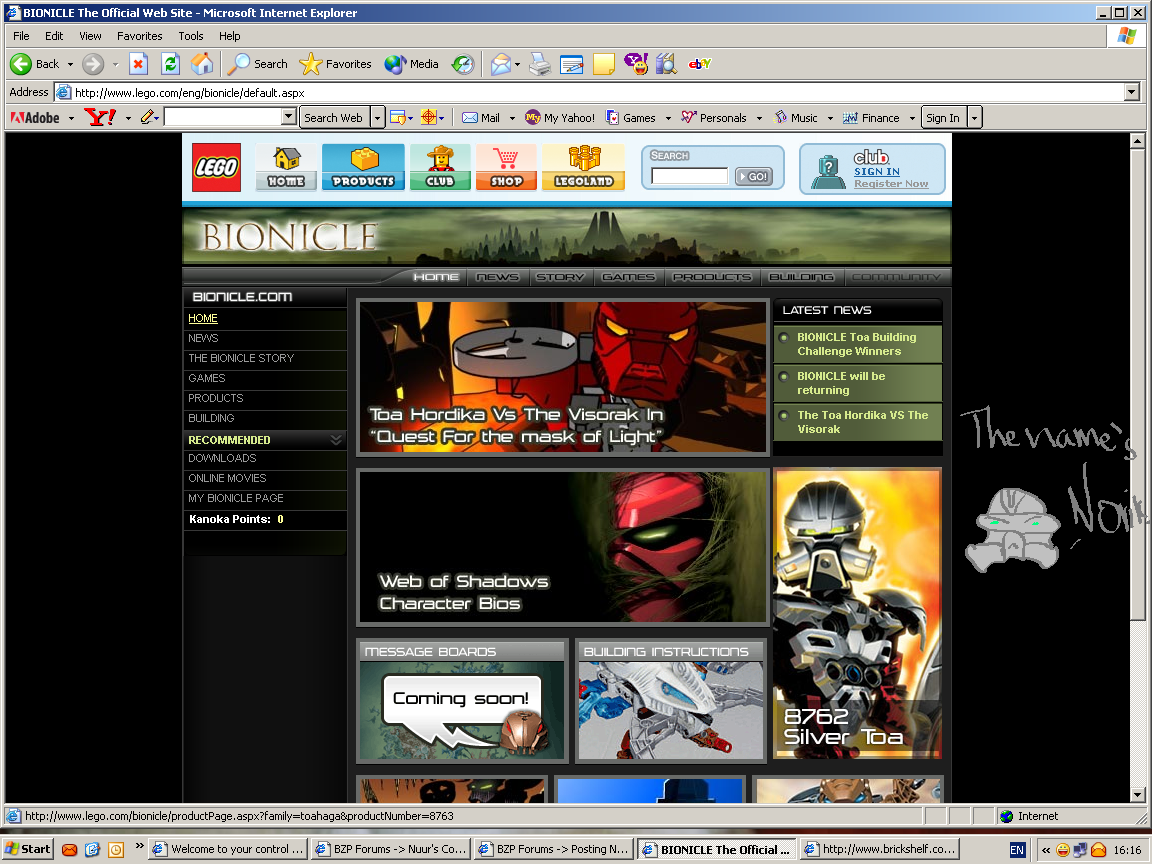Screen dimensions: 1152x864
Task: Click the Refresh page icon
Action: point(170,64)
